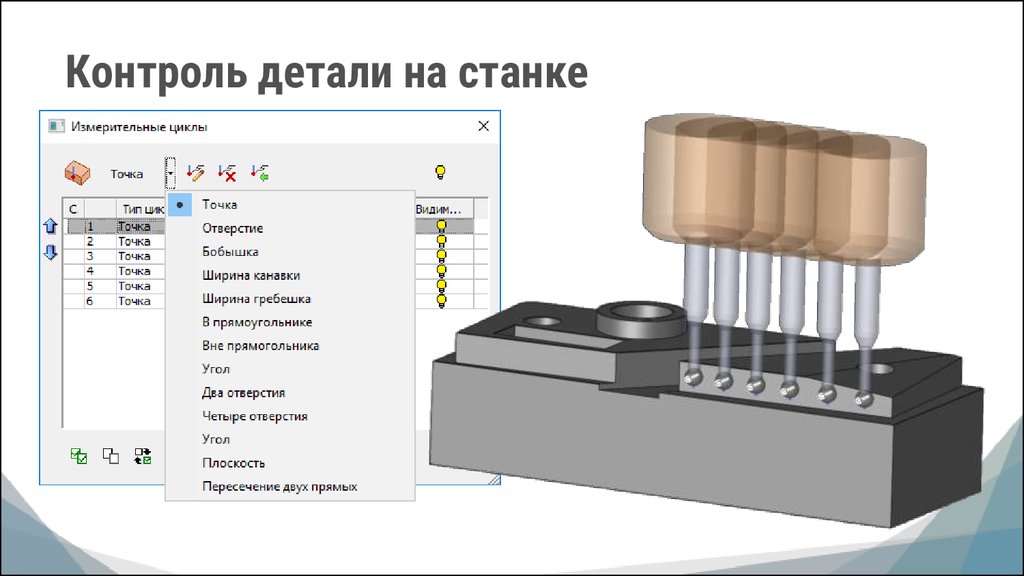Click the edit cycle pencil icon
Image resolution: width=1024 pixels, height=576 pixels.
[x=196, y=173]
